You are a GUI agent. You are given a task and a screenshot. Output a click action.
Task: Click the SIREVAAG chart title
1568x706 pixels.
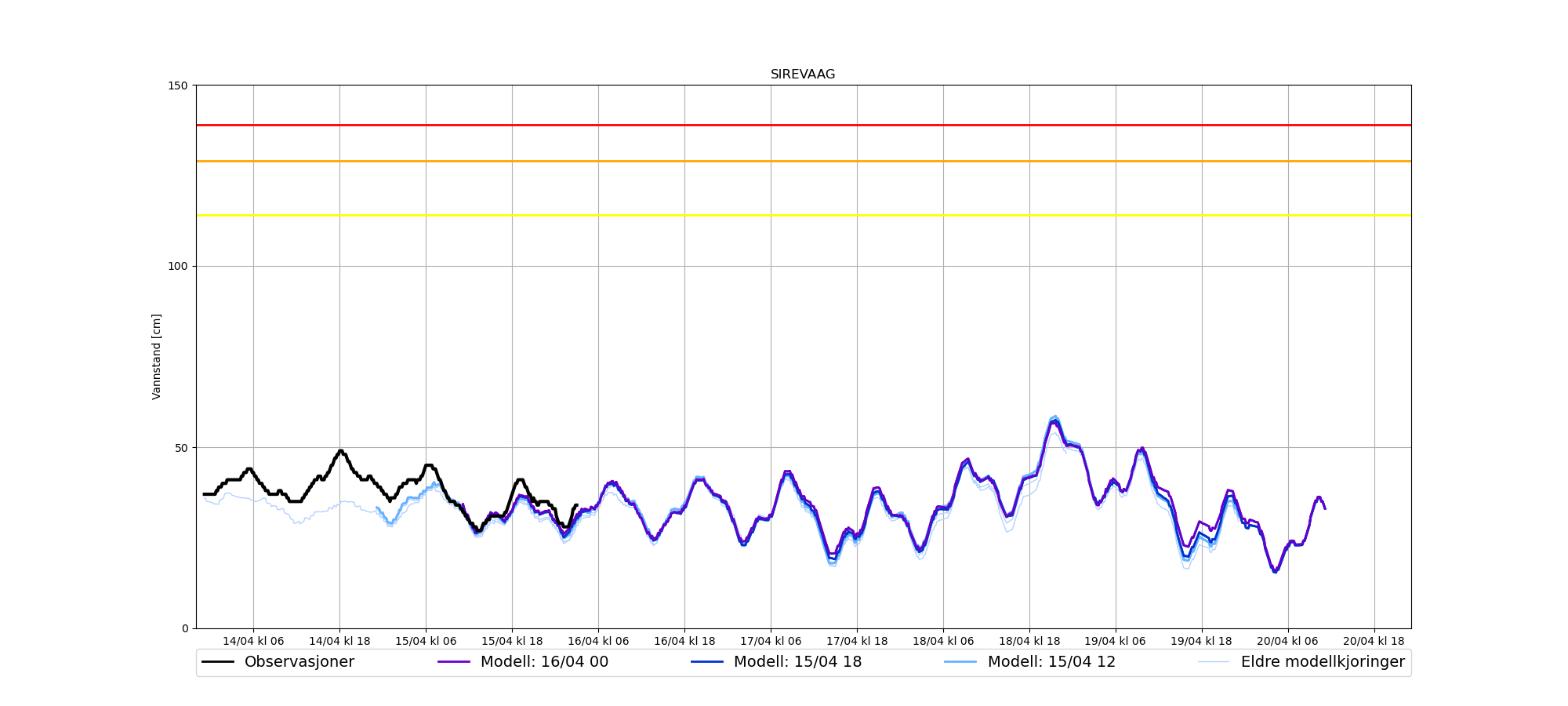pos(802,75)
